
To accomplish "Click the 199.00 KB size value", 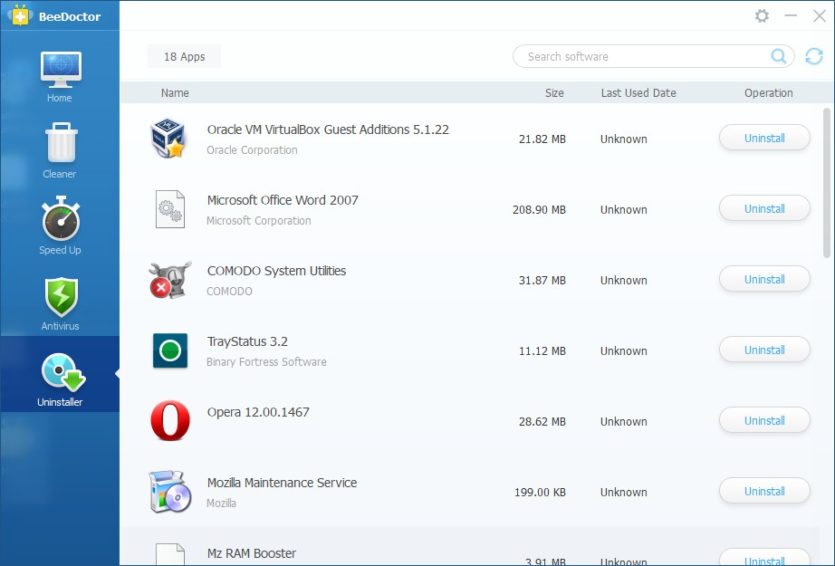I will 540,493.
